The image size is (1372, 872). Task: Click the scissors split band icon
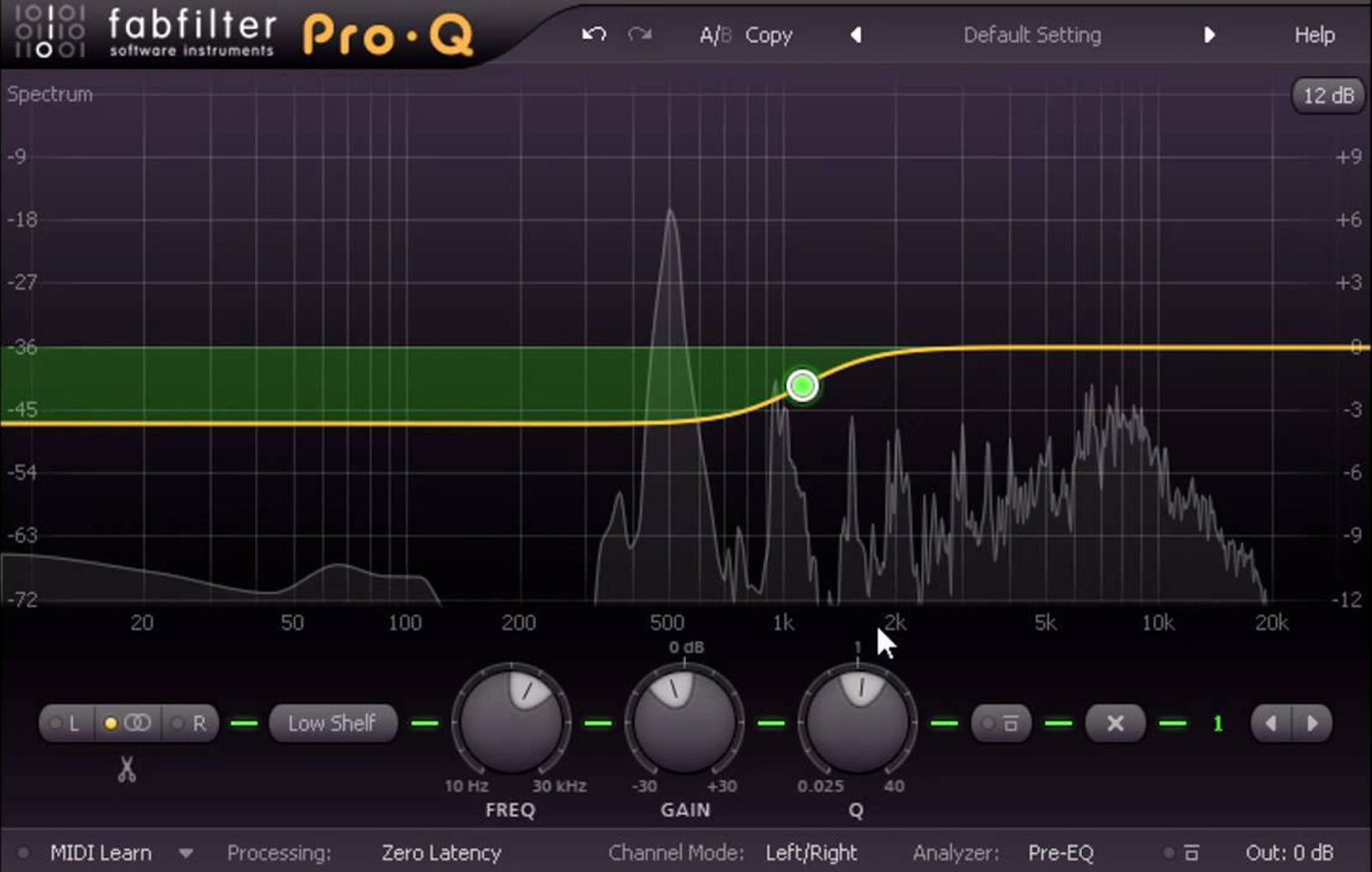click(127, 769)
